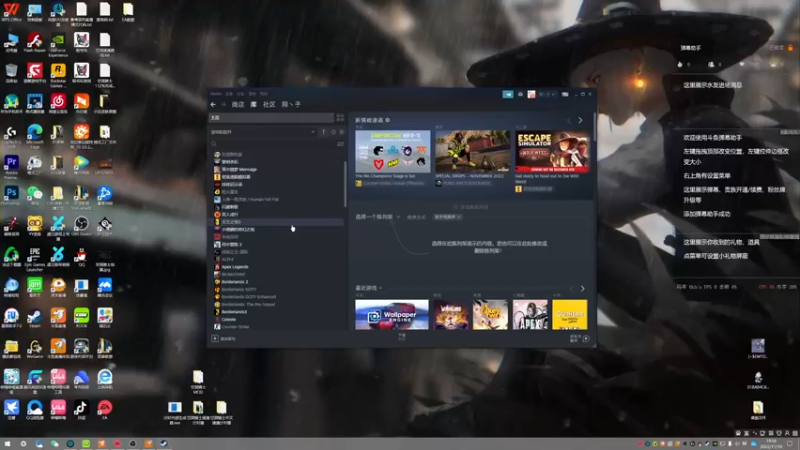Screen dimensions: 800x450
Task: Open the Special Drops November 2022 news thumbnail
Action: (472, 152)
